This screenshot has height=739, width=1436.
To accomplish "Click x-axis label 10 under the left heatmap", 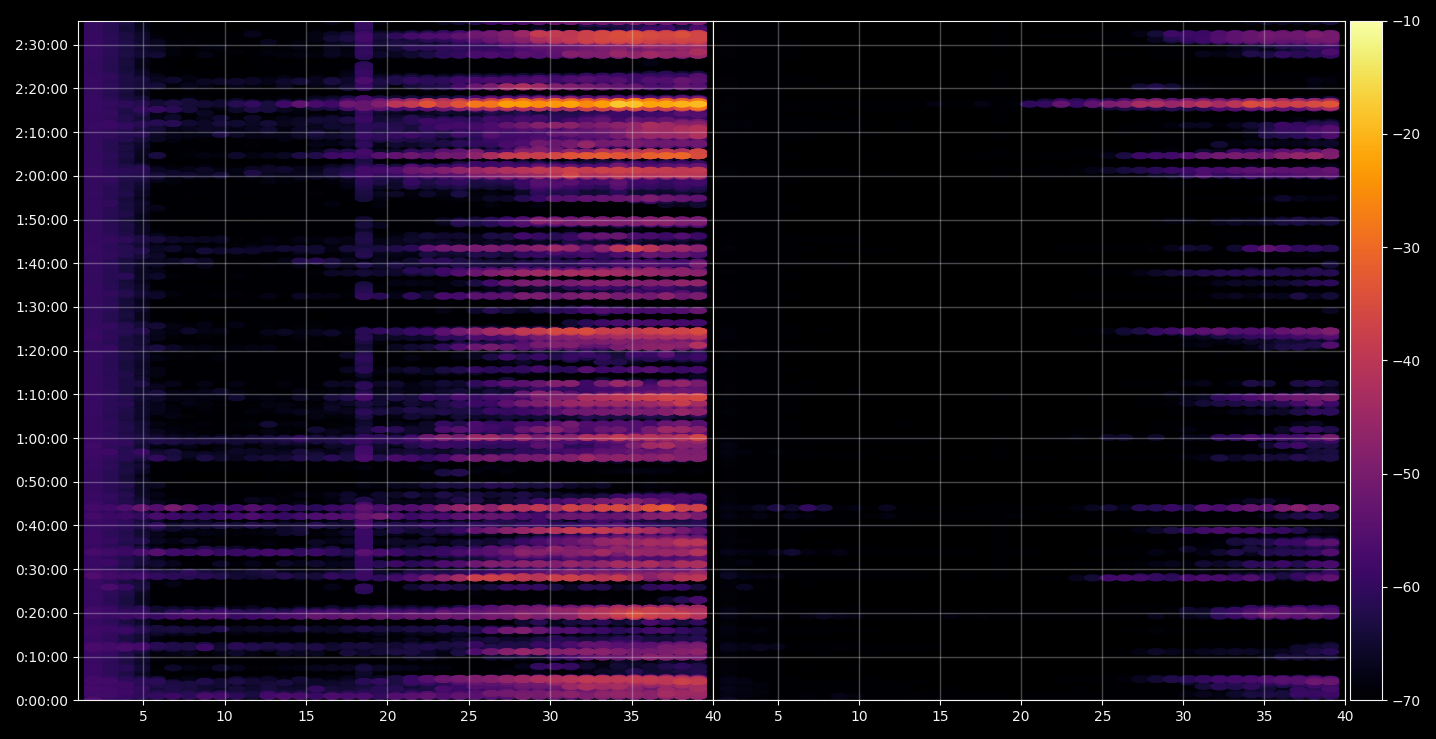I will click(x=225, y=716).
